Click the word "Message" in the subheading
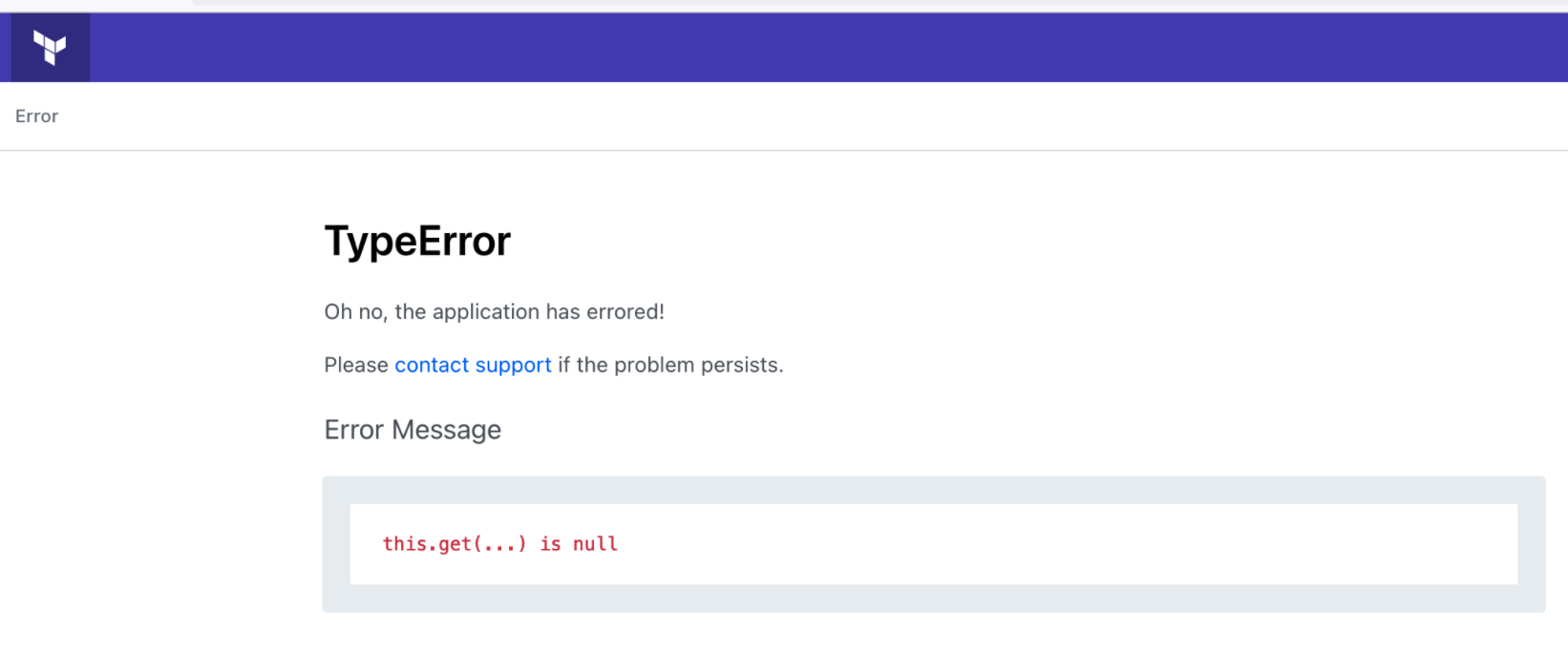 pos(446,430)
